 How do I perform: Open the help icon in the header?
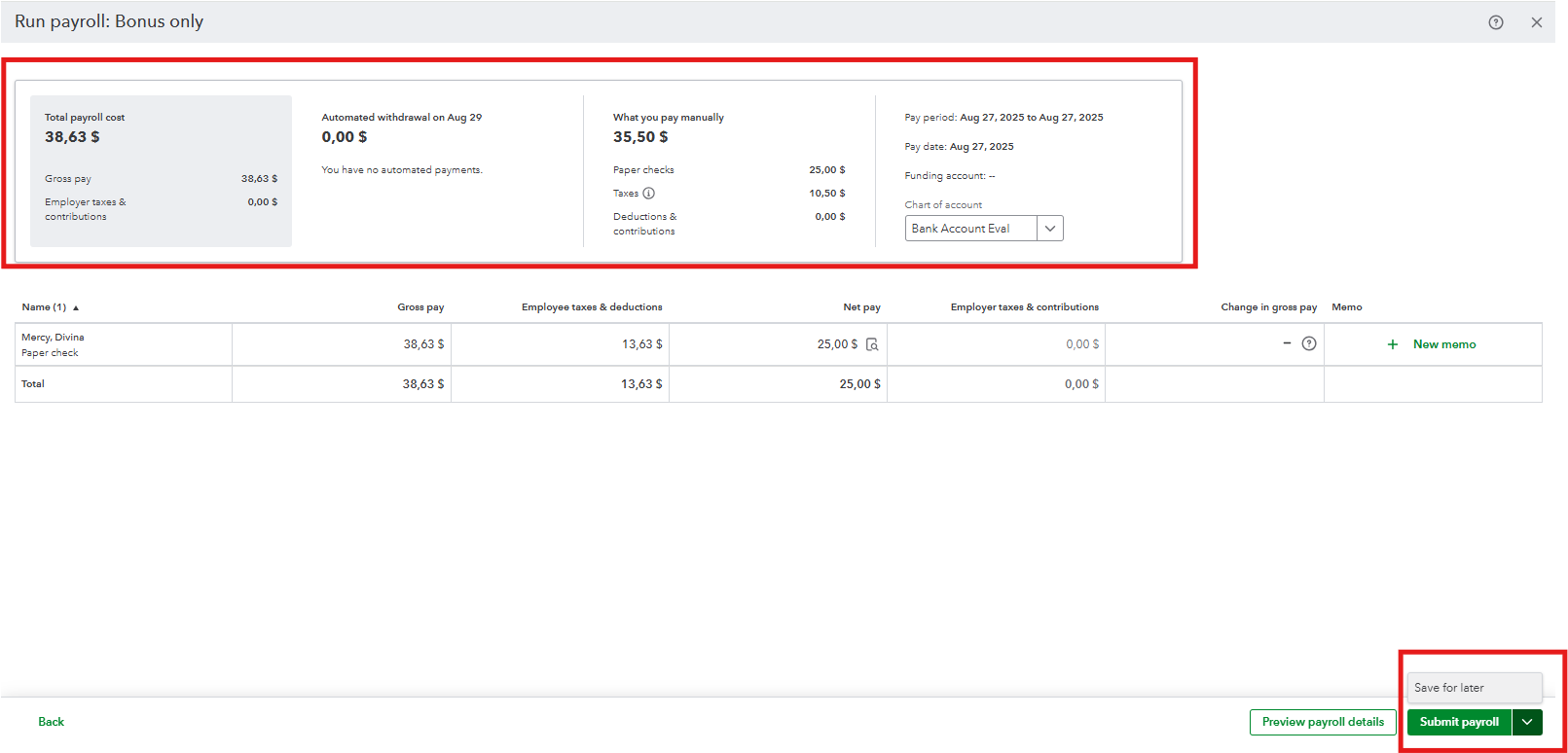click(1496, 22)
